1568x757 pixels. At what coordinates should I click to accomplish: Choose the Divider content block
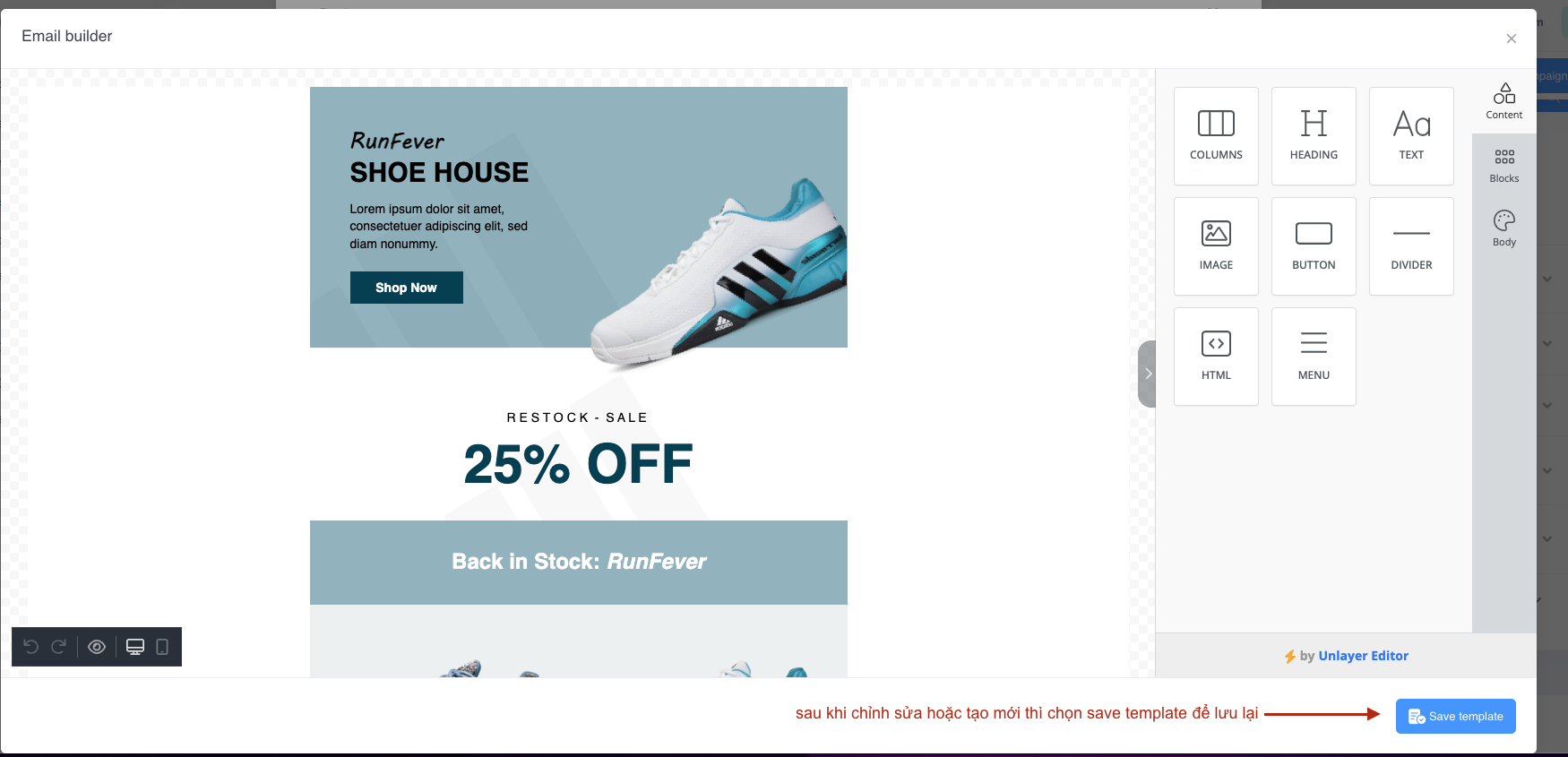[x=1411, y=246]
